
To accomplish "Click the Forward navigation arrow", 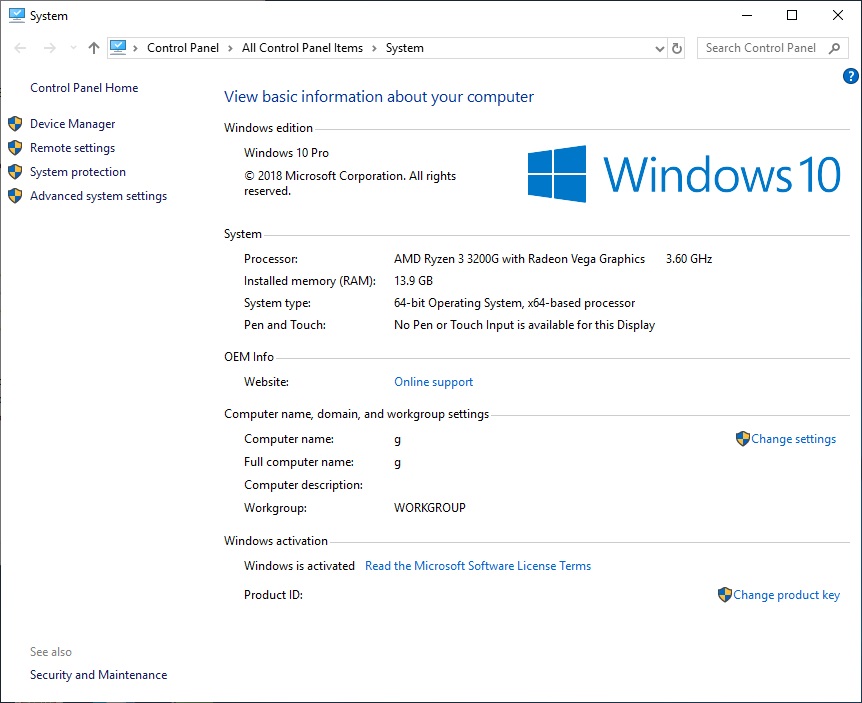I will coord(49,48).
